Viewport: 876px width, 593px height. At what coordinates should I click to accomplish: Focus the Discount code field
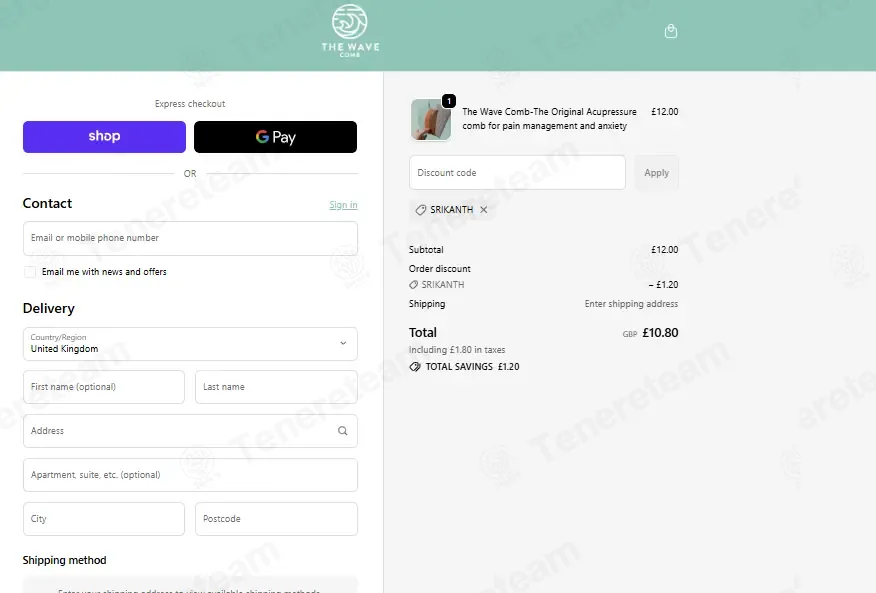click(517, 173)
